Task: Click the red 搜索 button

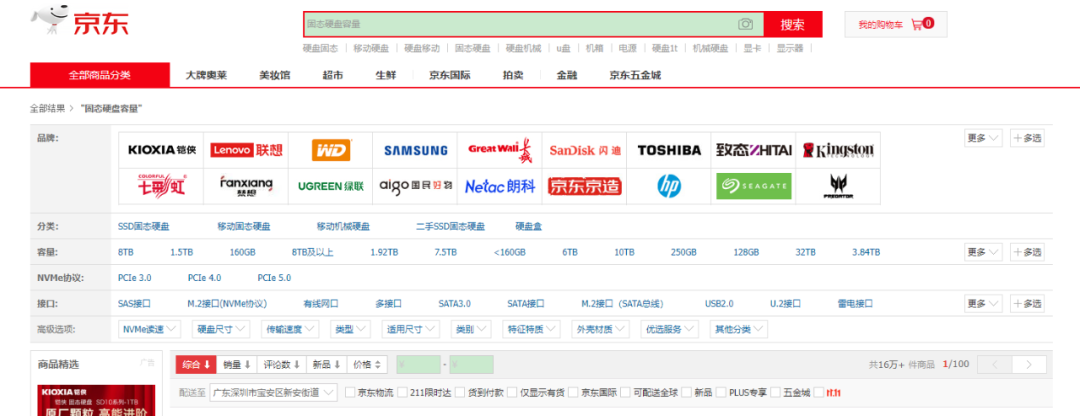Action: (793, 24)
